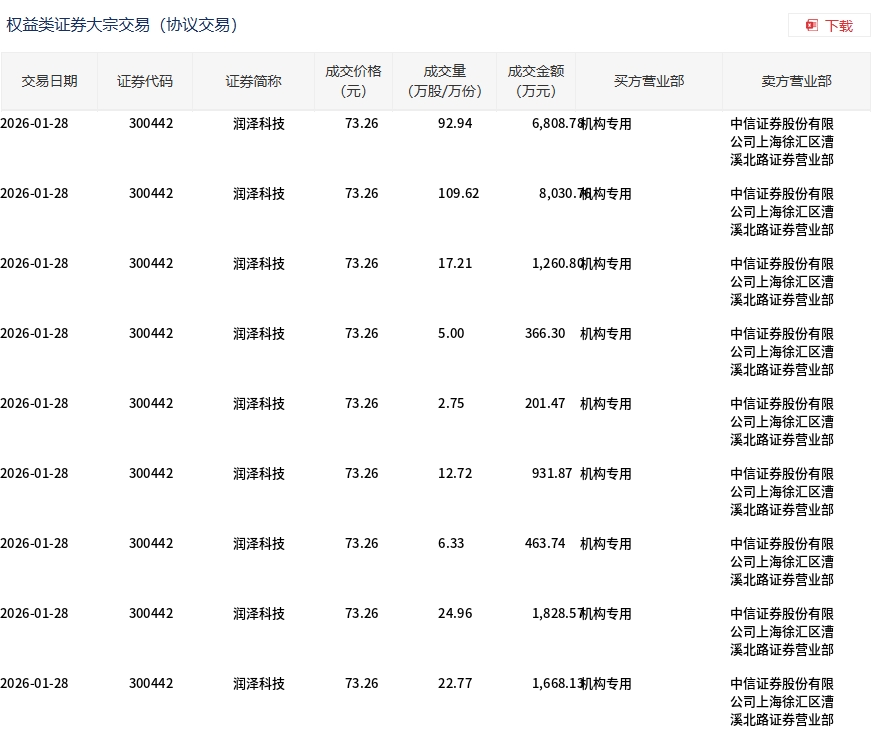
Task: Select 润泽科技 in the last visible row
Action: (x=258, y=683)
